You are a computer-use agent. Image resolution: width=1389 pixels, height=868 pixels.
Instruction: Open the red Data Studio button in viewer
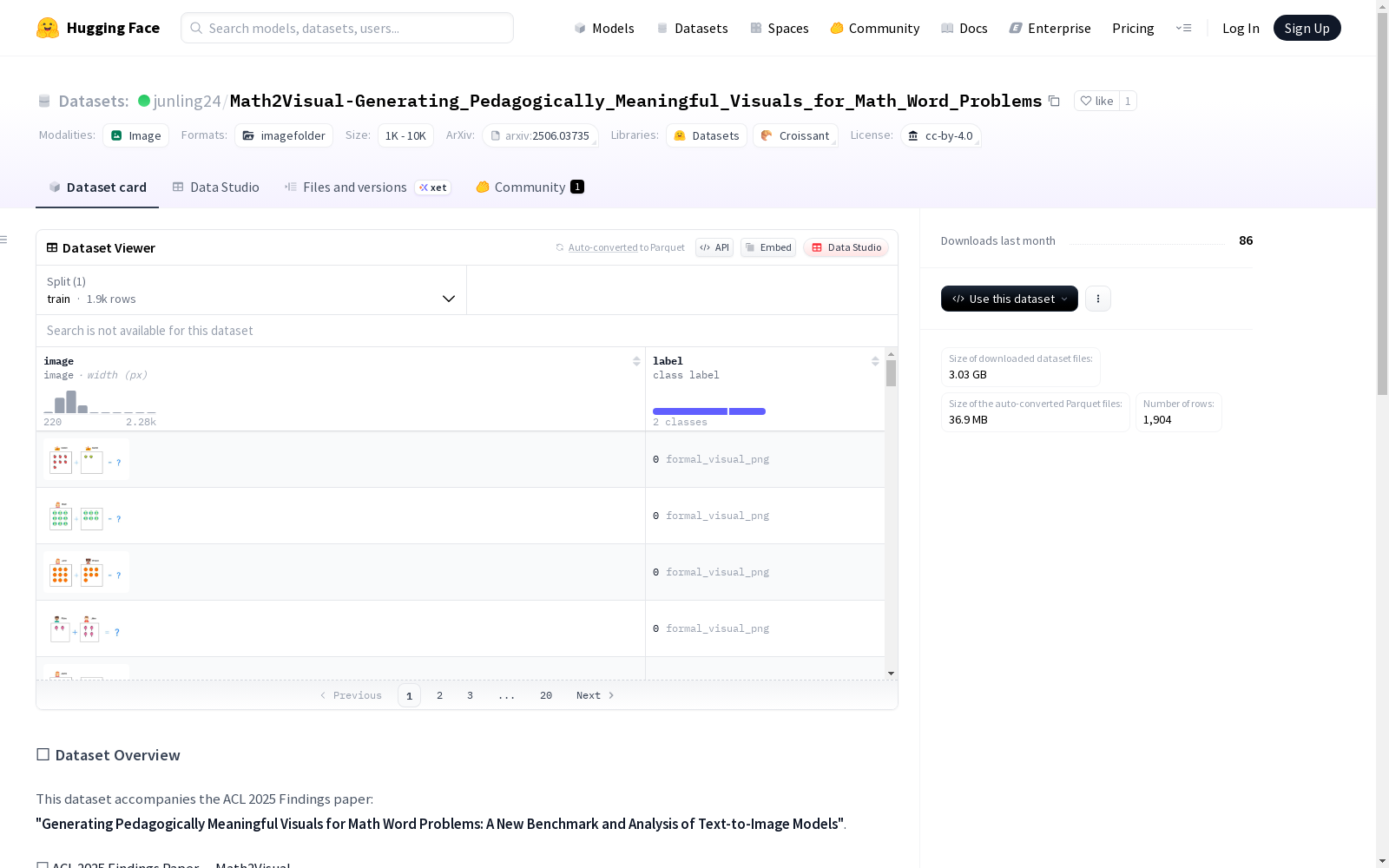pyautogui.click(x=846, y=247)
